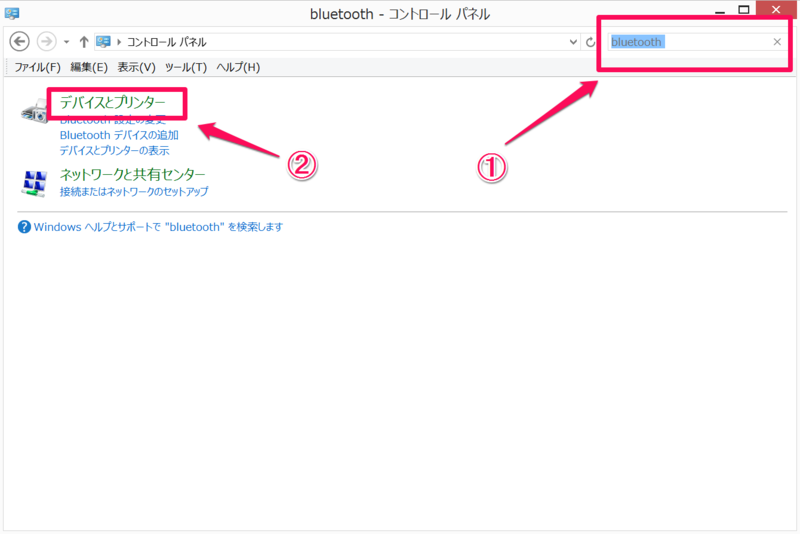Viewport: 800px width, 534px height.
Task: Minimize the コントロール パネル window
Action: (x=720, y=10)
